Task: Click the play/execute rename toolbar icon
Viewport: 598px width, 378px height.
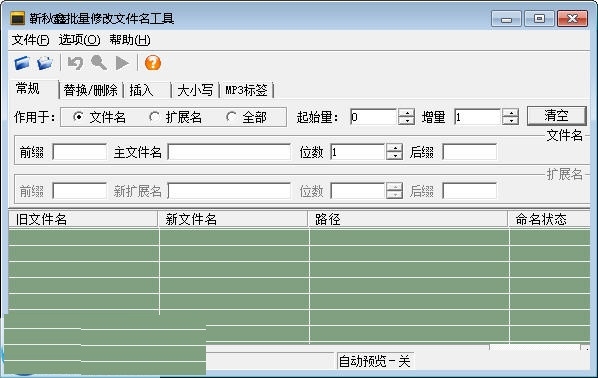Action: (122, 63)
